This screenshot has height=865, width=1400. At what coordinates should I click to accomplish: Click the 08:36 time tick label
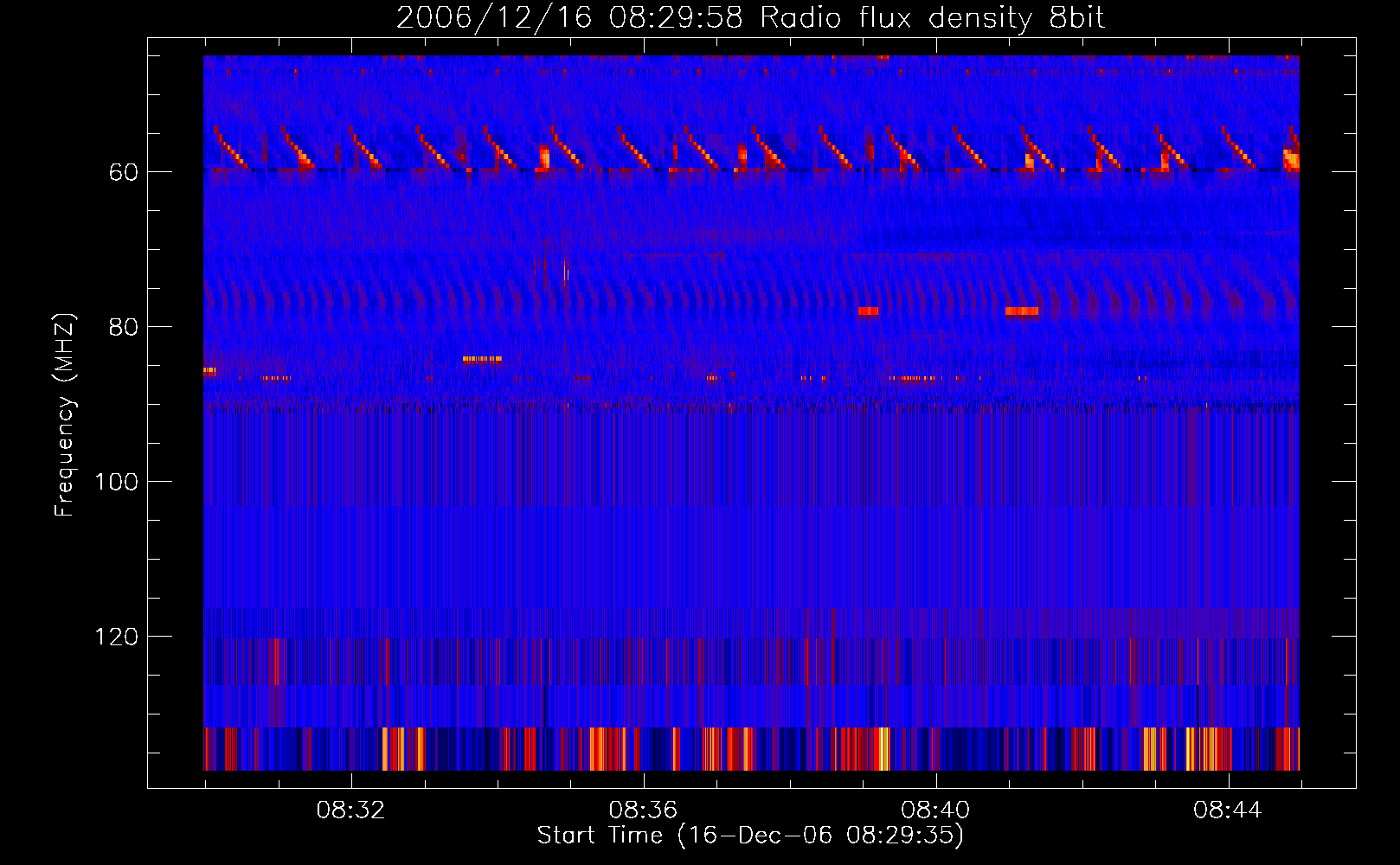643,811
